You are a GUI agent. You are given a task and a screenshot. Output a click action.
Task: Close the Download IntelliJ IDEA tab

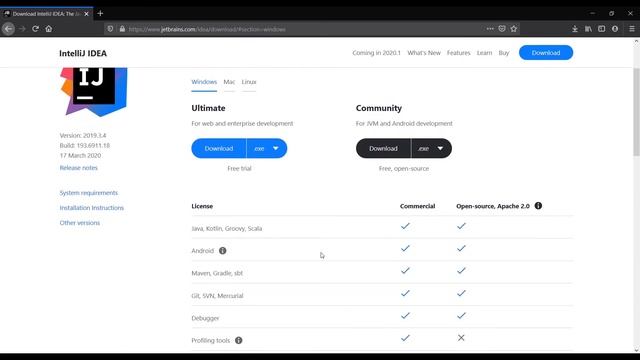pos(87,14)
